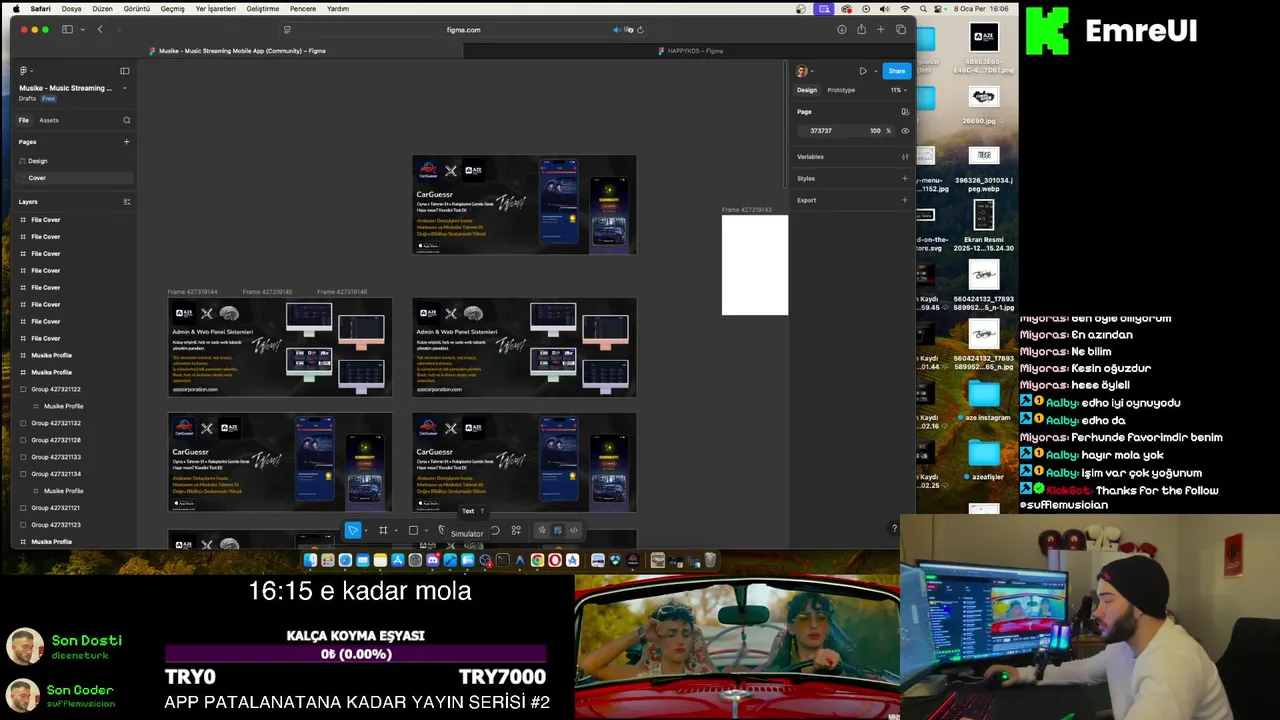Go back in Safari
Viewport: 1280px width, 720px height.
[x=100, y=30]
